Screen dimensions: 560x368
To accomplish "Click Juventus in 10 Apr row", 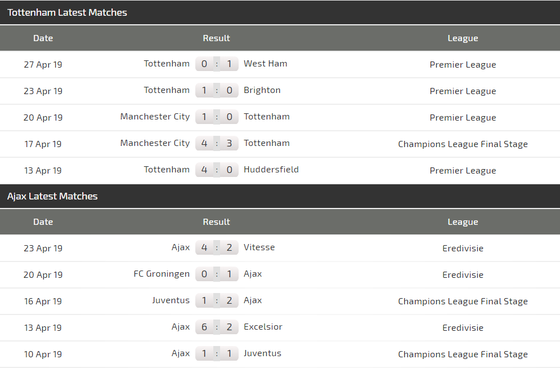I will tap(262, 353).
